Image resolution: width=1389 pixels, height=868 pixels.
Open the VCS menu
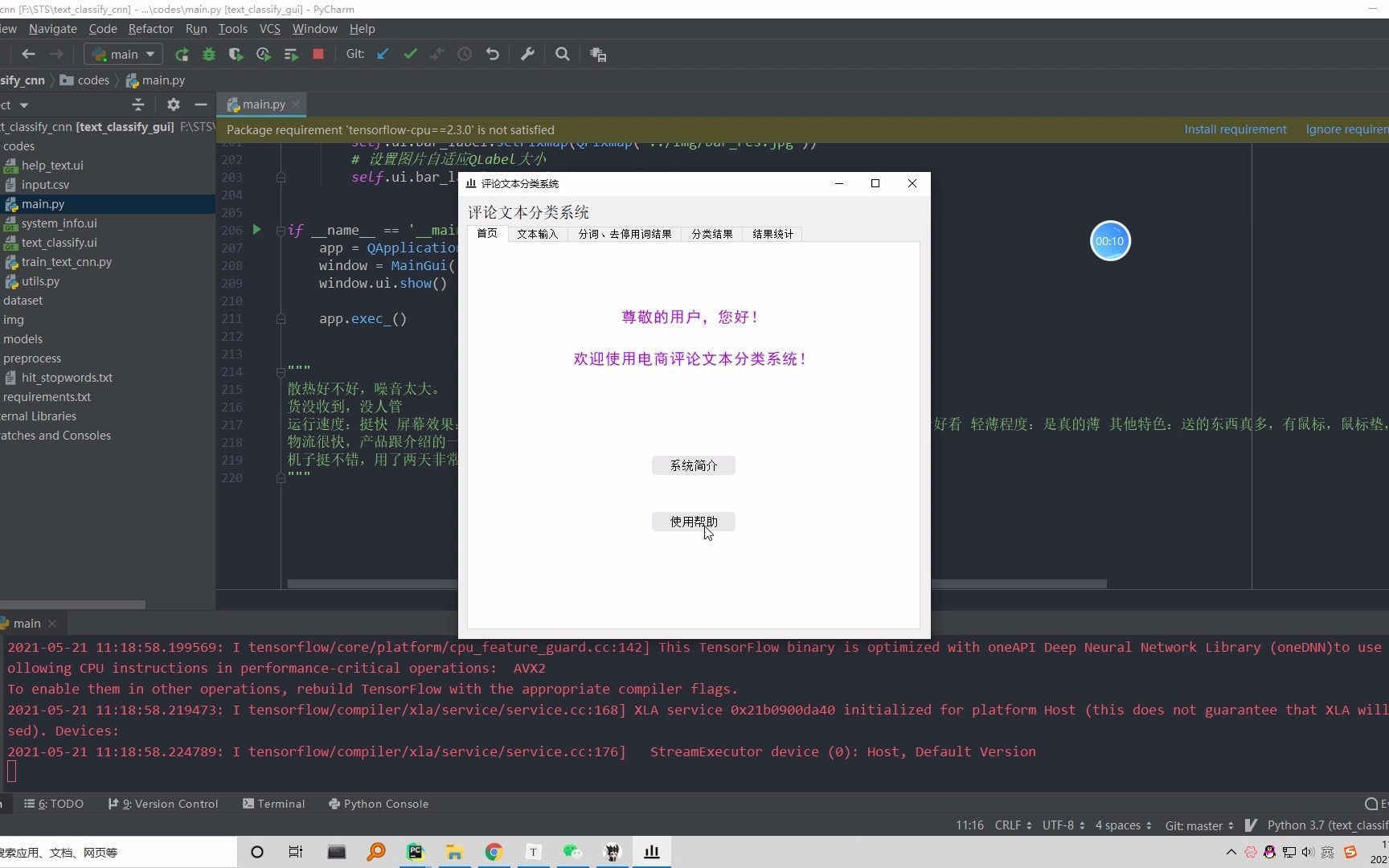pos(270,29)
